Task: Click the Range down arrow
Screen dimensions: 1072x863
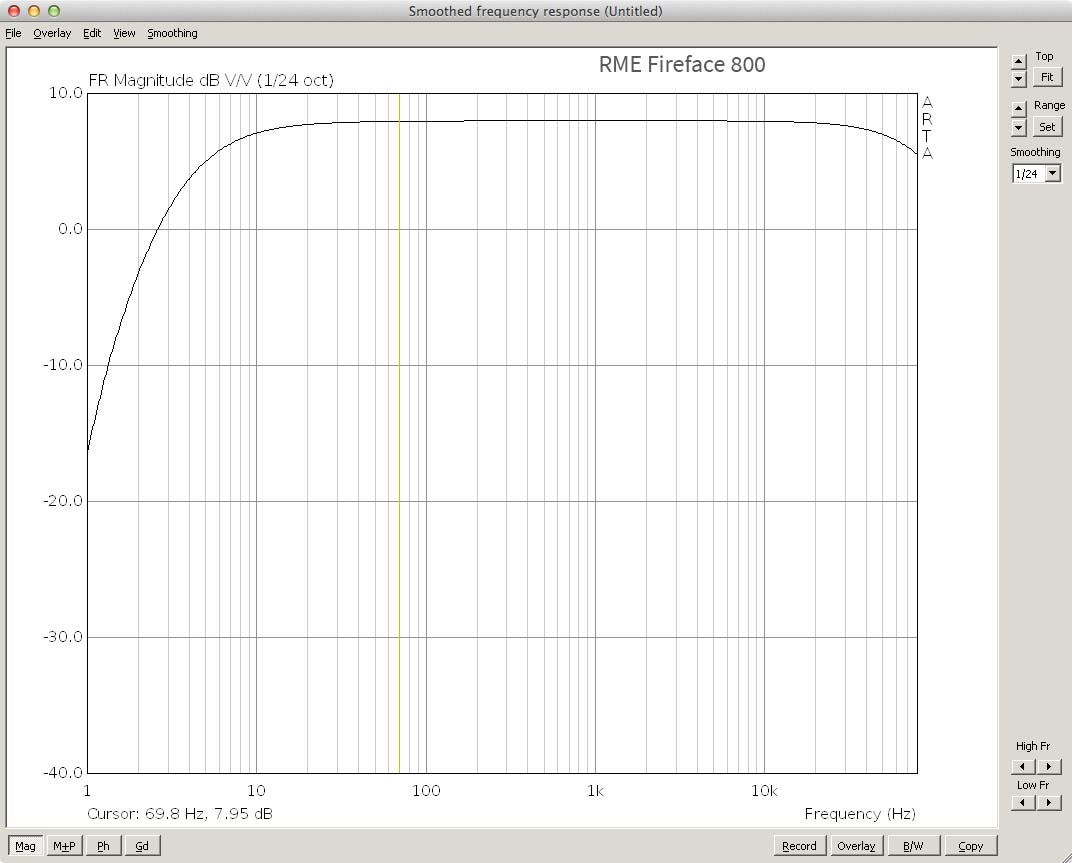Action: tap(1019, 127)
